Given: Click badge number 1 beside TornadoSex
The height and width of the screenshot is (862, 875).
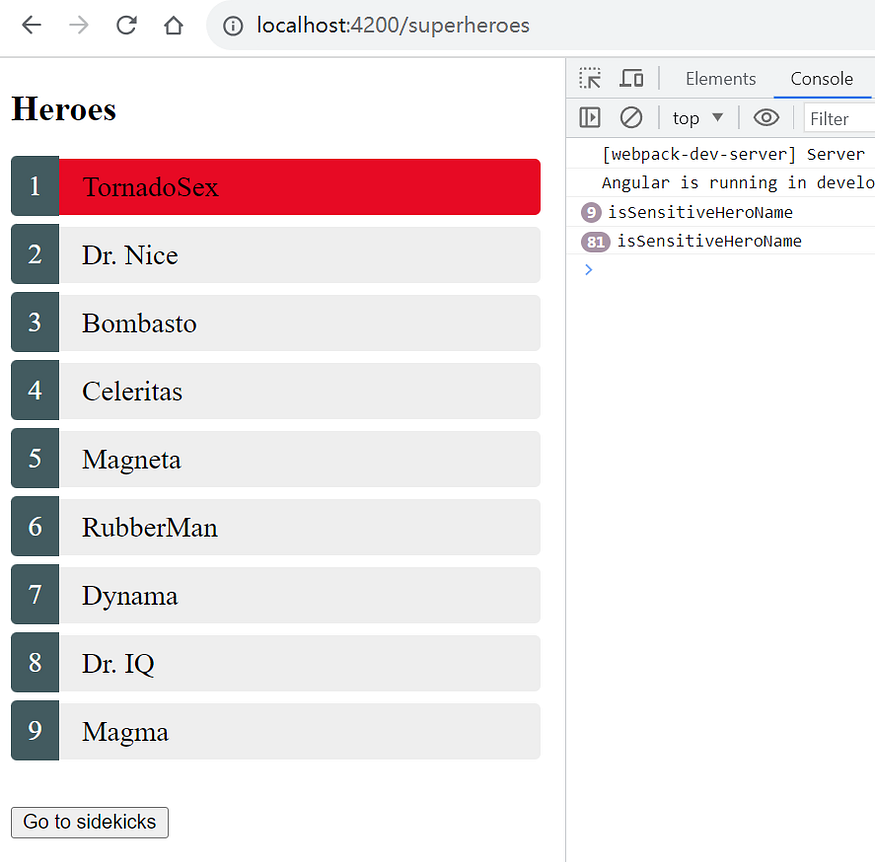Looking at the screenshot, I should click(x=35, y=186).
